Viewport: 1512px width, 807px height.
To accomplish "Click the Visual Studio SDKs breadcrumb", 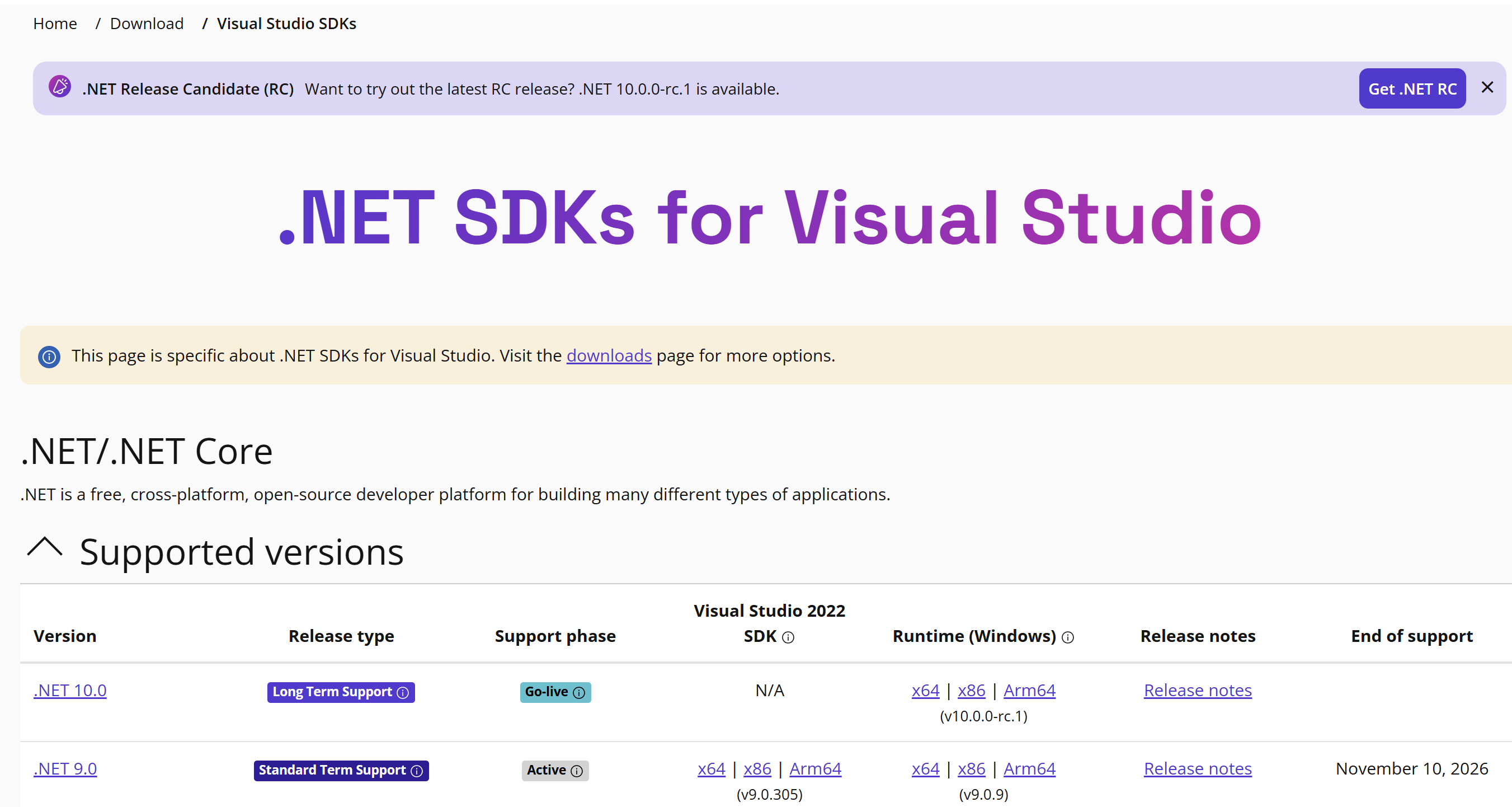I will tap(286, 24).
